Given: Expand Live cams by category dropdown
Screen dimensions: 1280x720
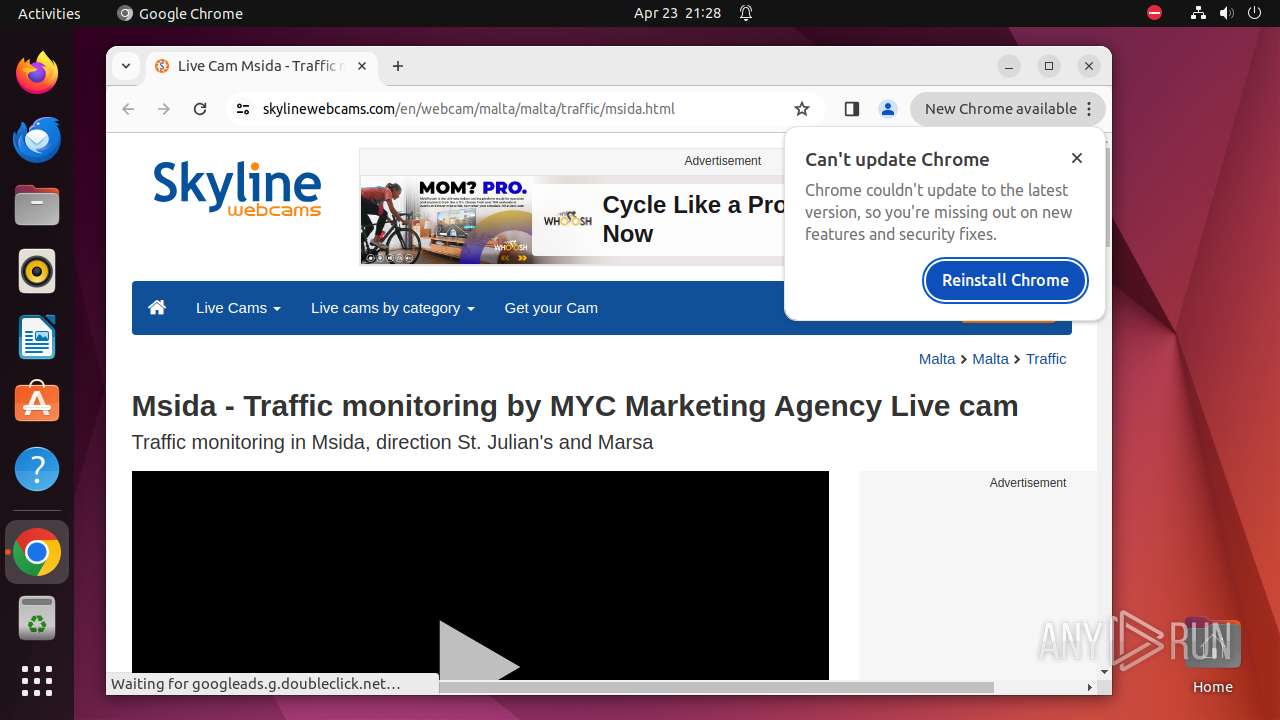Looking at the screenshot, I should pos(392,308).
